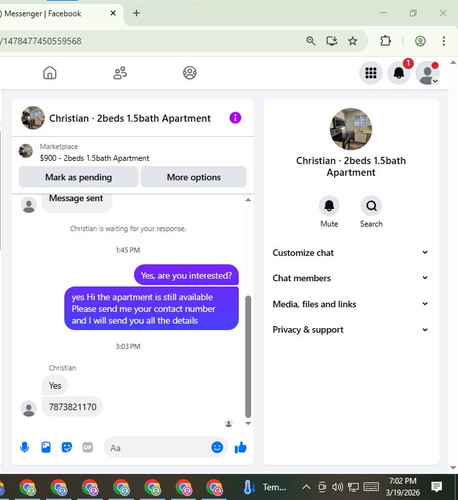This screenshot has width=458, height=500.
Task: Expand Privacy & support section
Action: pyautogui.click(x=350, y=330)
